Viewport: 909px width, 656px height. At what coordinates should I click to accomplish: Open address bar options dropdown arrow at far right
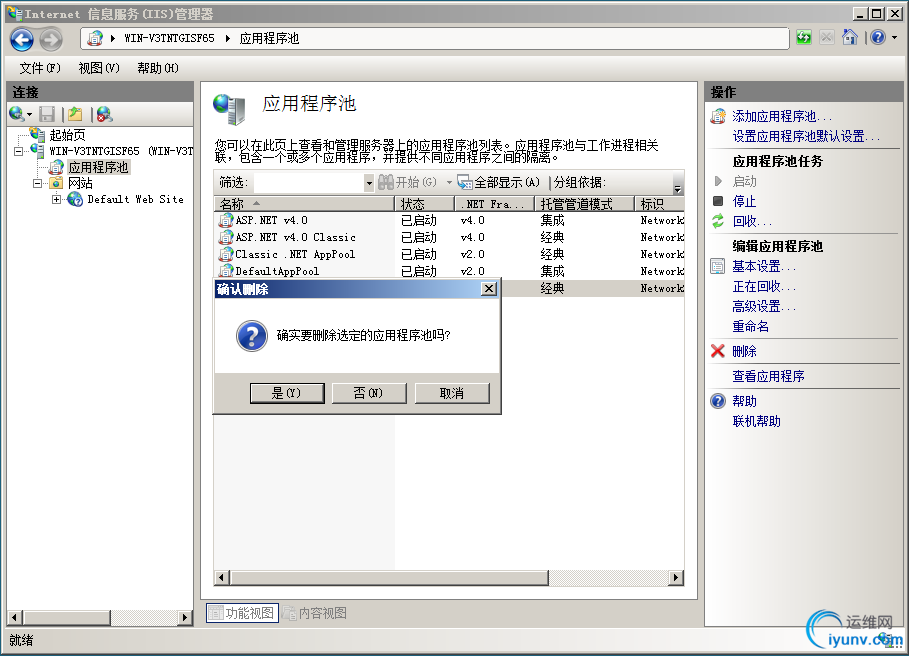895,38
